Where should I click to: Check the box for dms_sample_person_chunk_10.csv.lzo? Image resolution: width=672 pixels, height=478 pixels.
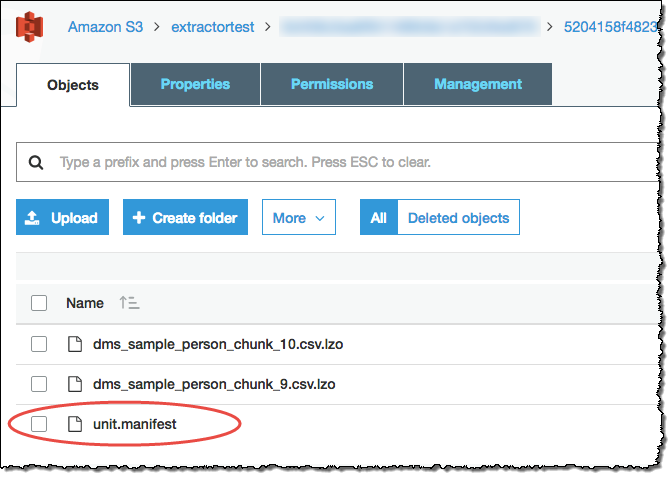(x=39, y=344)
